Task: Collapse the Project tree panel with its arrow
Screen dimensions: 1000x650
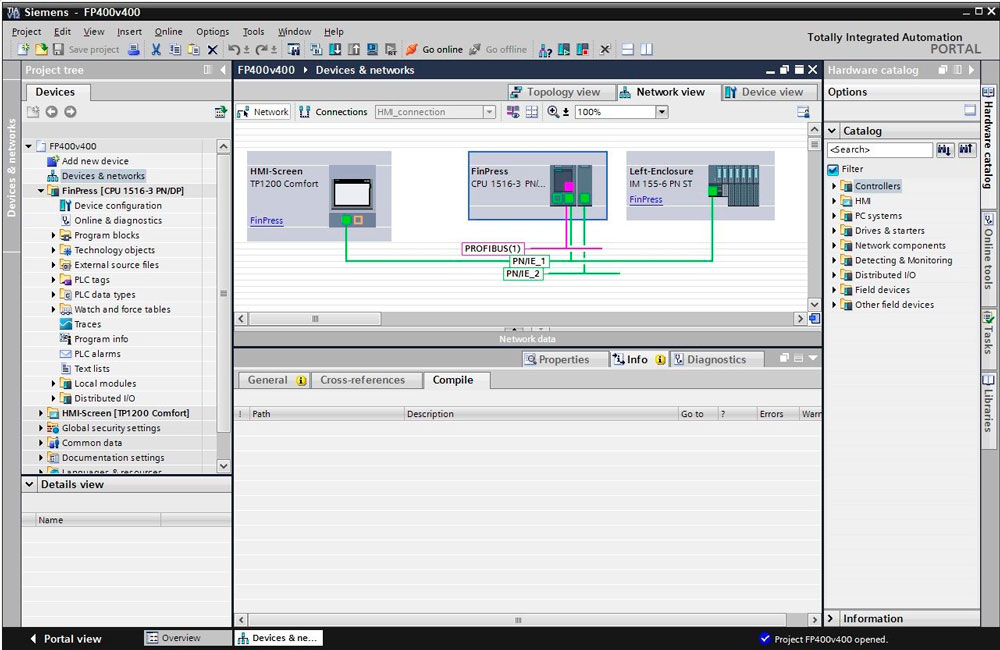Action: pos(223,70)
